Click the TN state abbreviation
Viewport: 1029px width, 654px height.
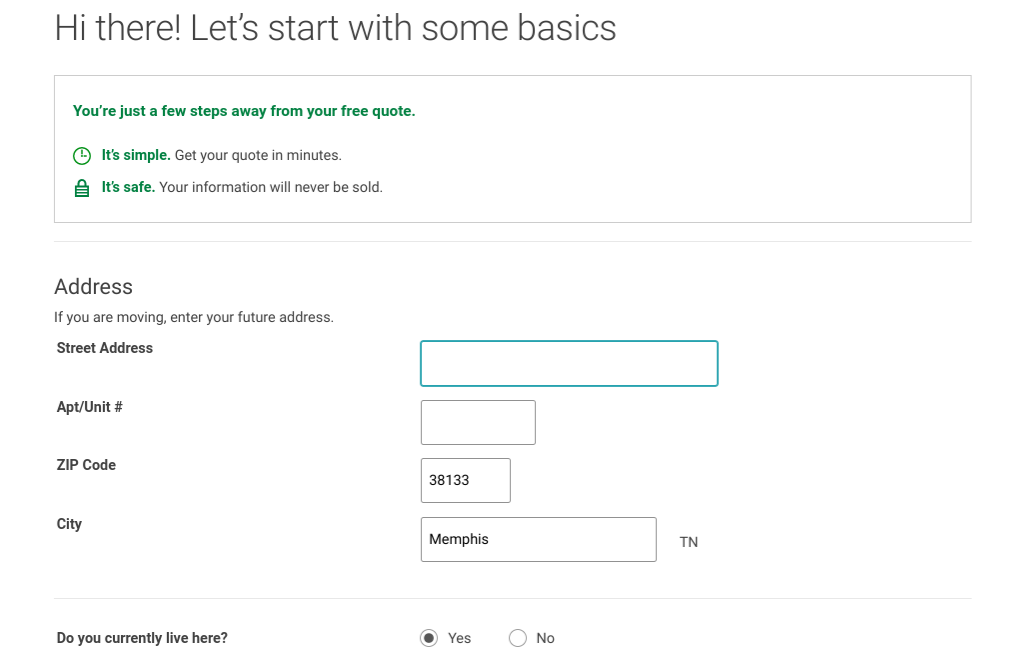[688, 542]
